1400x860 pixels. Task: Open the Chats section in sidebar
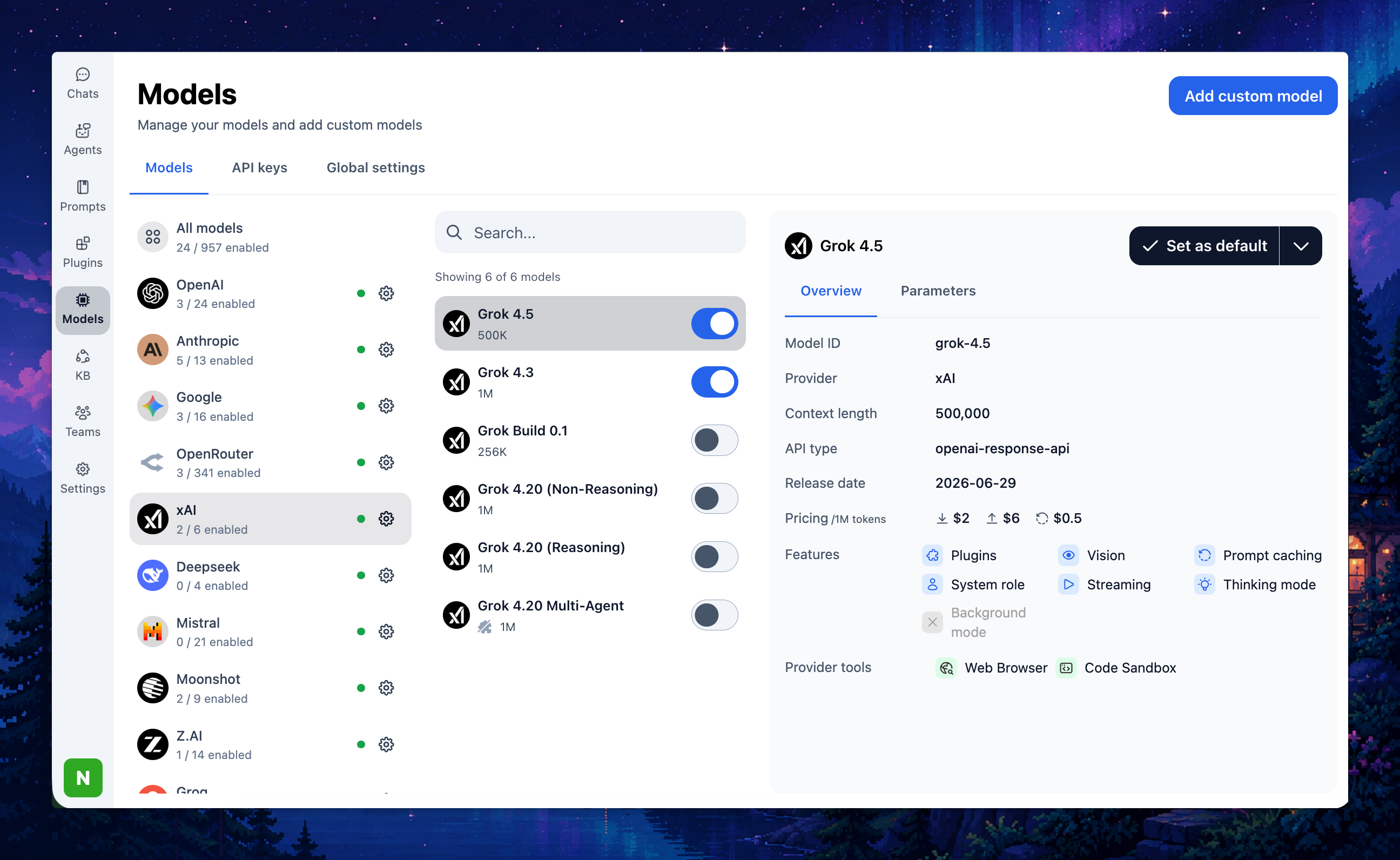(x=83, y=84)
